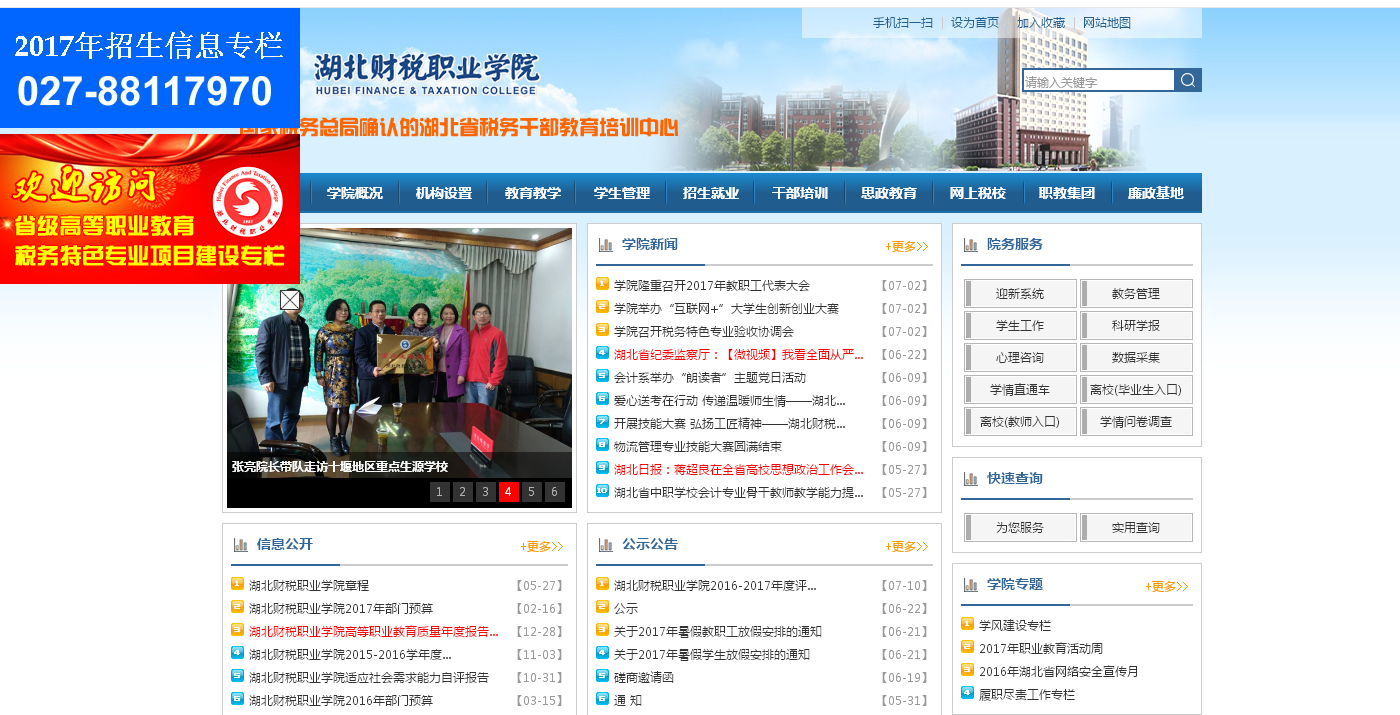The image size is (1400, 715).
Task: Click the bar chart icon beside 学院新闻
Action: tap(605, 245)
